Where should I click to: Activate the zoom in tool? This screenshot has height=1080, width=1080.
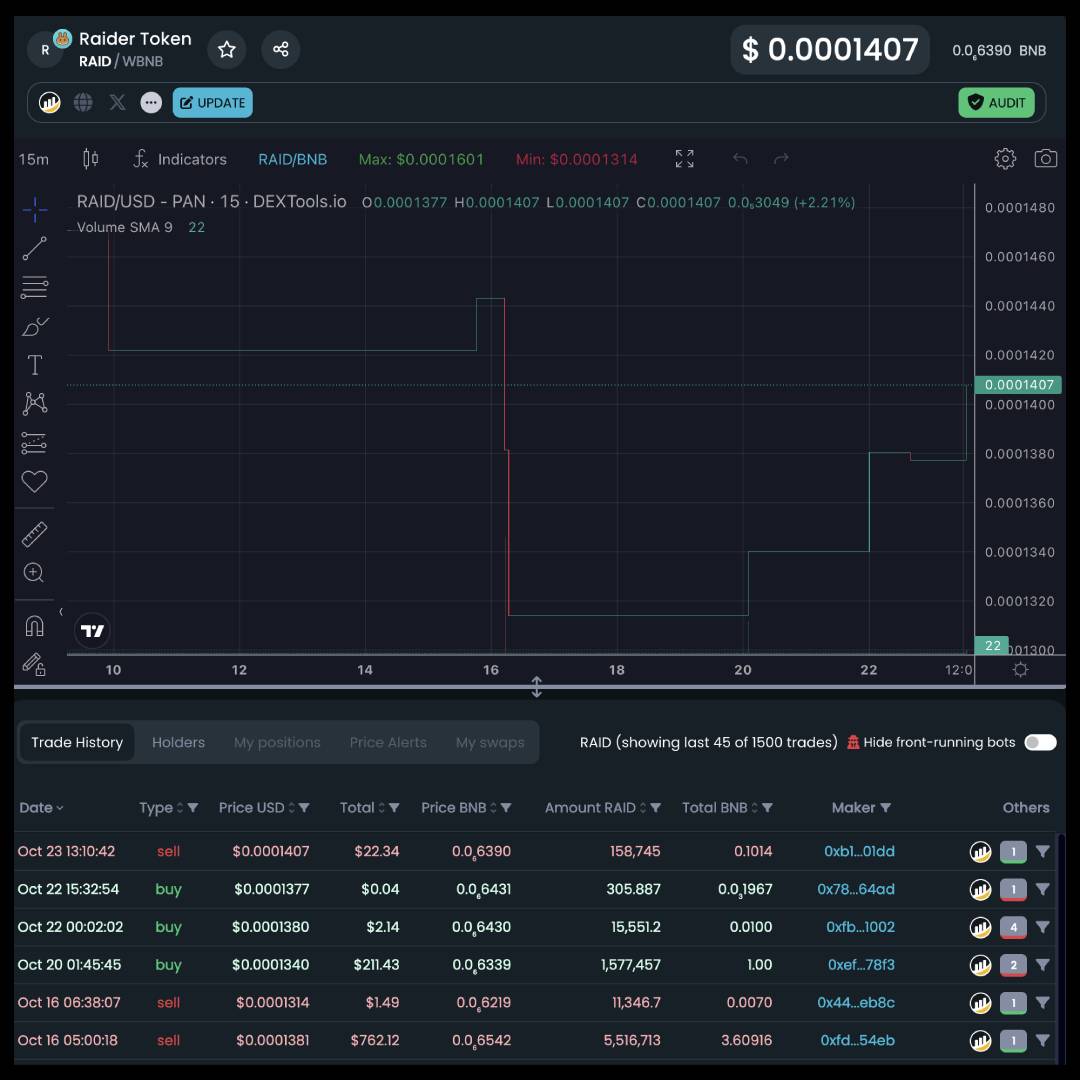pyautogui.click(x=34, y=572)
